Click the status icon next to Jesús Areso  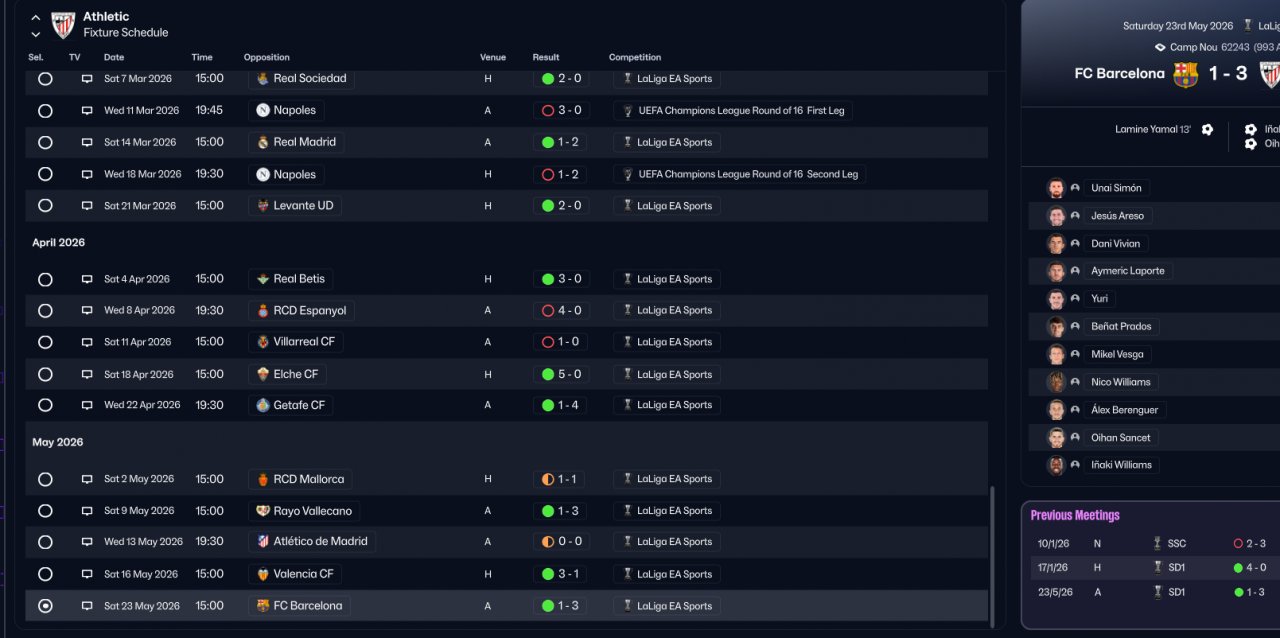coord(1076,216)
